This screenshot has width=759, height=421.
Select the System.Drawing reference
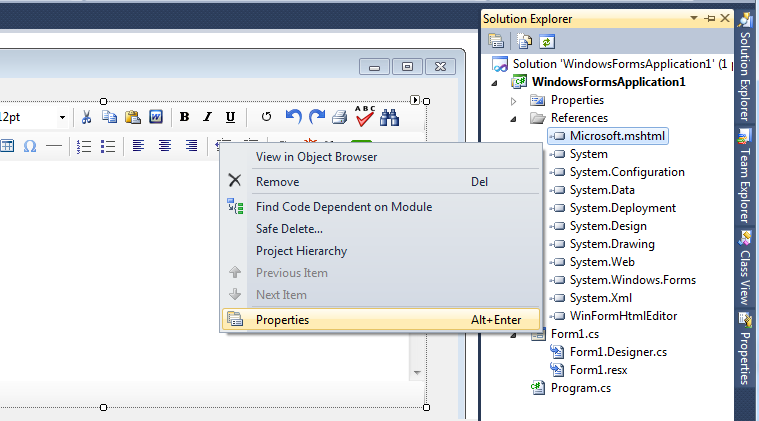click(612, 244)
